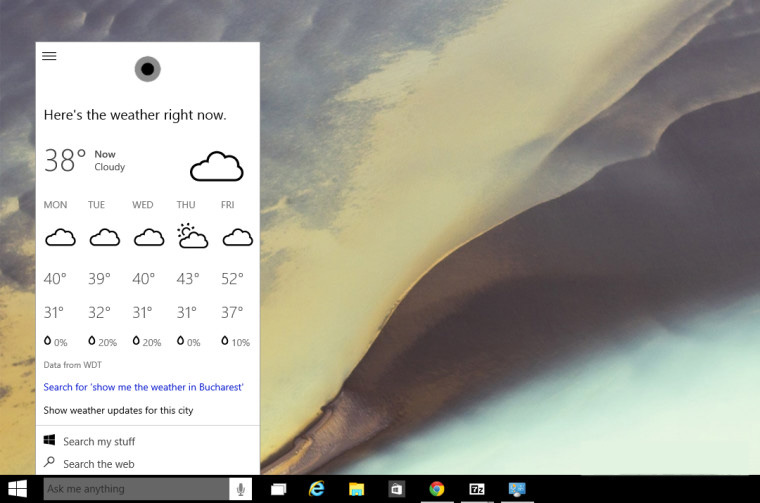Open the Windows Start menu
Image resolution: width=760 pixels, height=503 pixels.
click(18, 489)
